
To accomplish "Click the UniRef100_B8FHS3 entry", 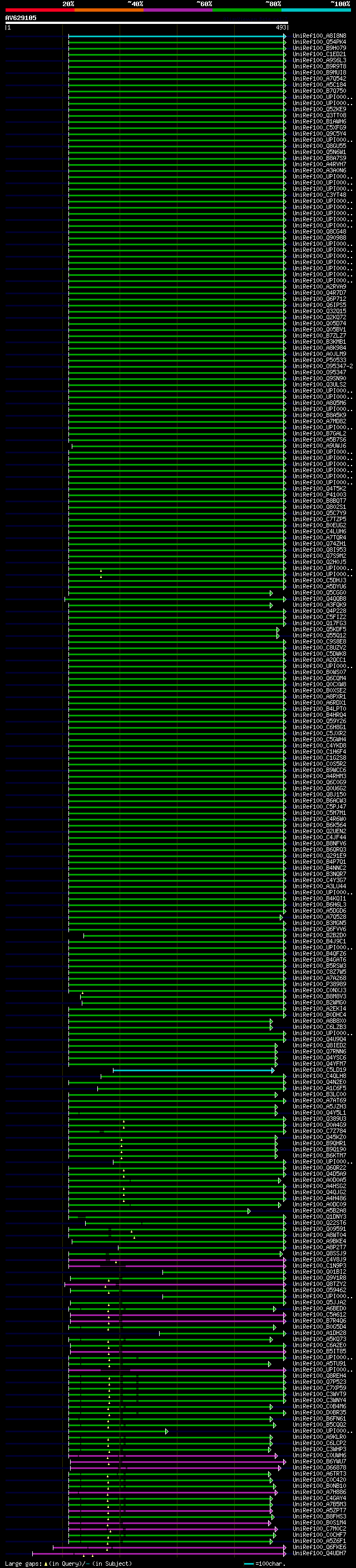I will coord(319,1516).
